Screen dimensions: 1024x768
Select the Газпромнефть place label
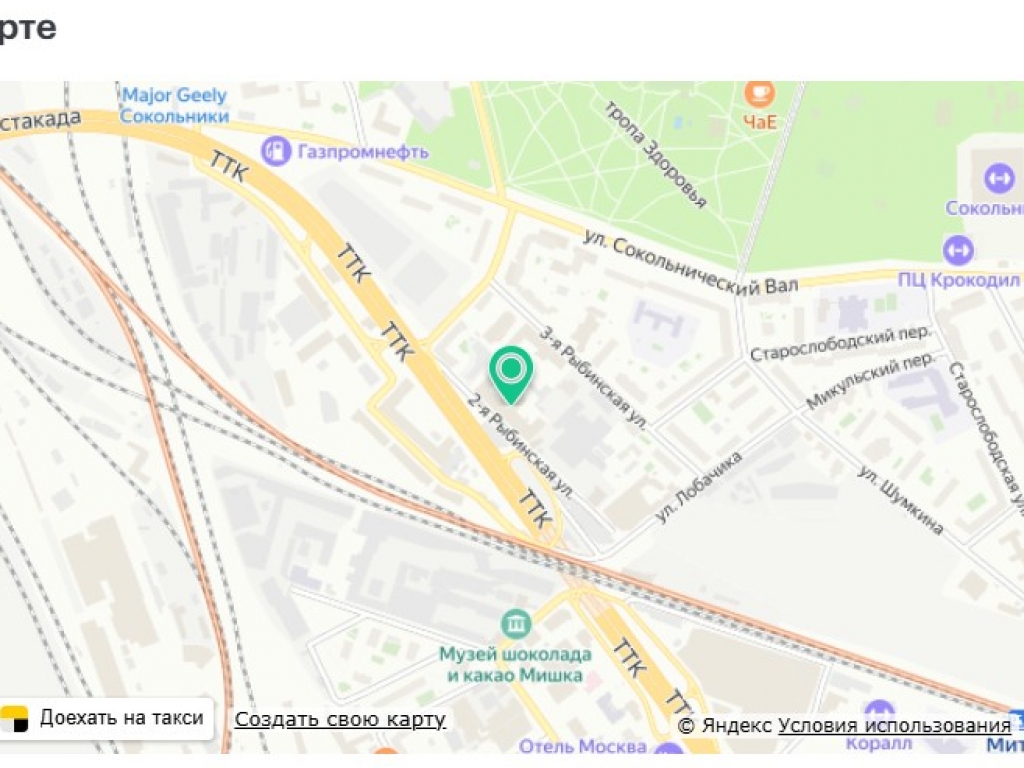click(363, 152)
